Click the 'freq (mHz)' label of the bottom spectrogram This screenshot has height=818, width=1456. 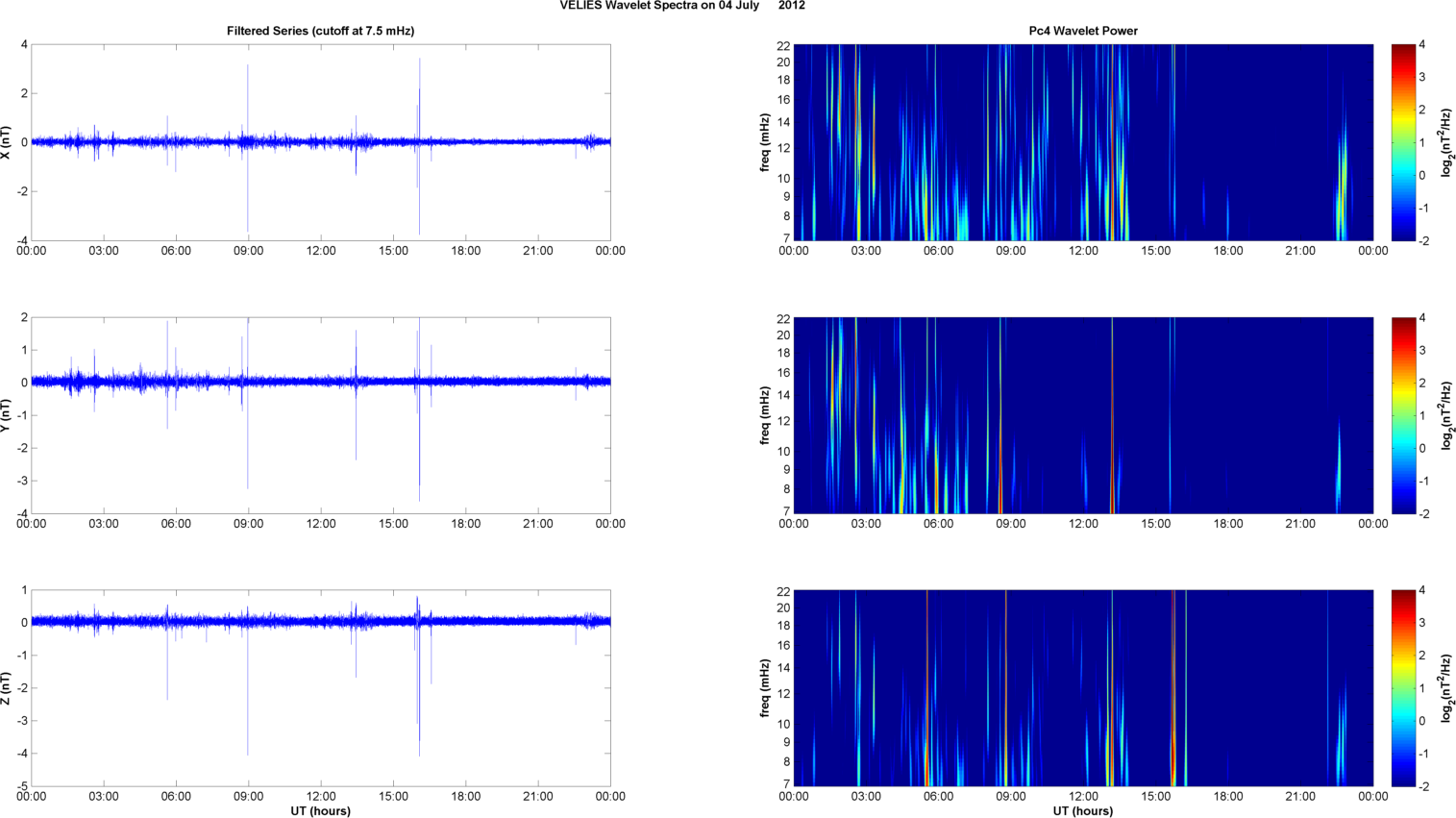click(x=765, y=688)
